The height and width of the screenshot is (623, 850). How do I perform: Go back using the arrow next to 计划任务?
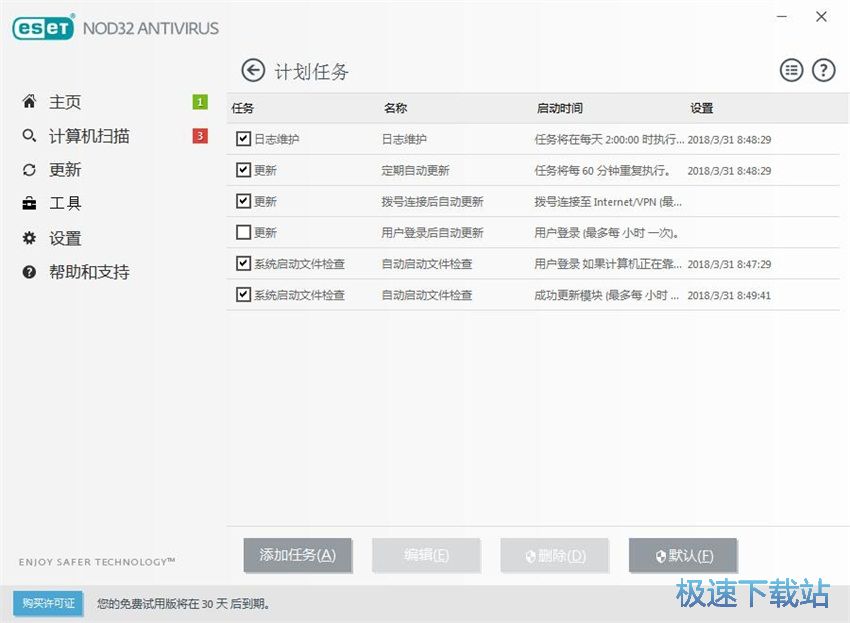click(x=253, y=70)
